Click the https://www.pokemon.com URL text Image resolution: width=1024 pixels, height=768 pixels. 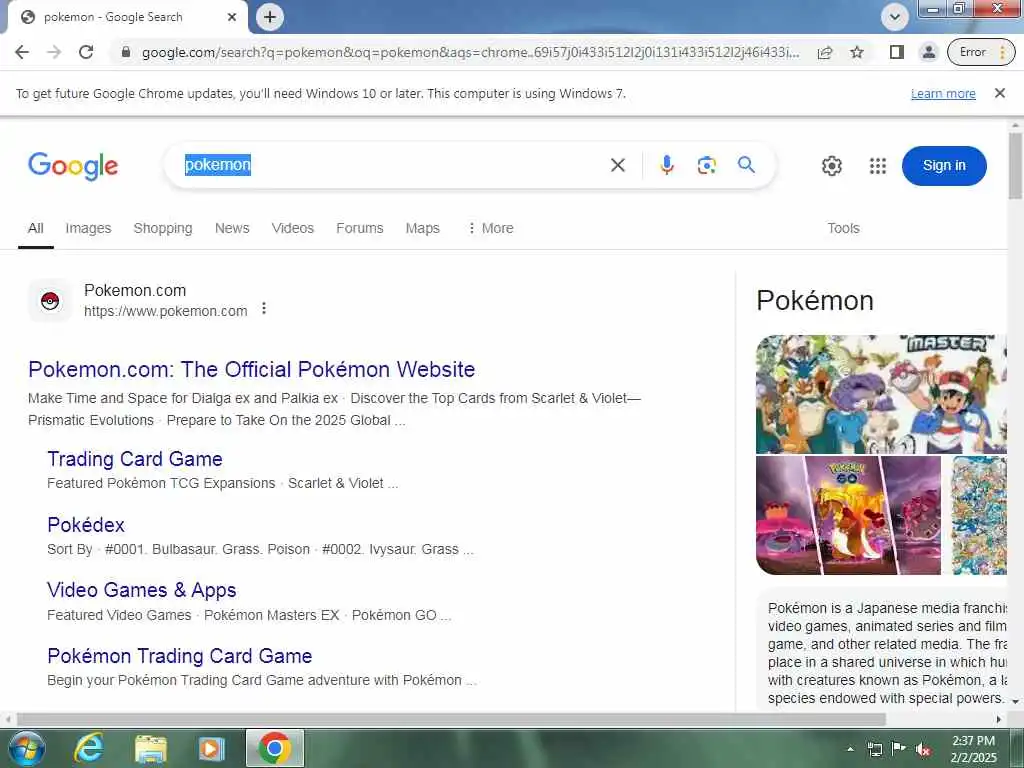click(x=165, y=312)
